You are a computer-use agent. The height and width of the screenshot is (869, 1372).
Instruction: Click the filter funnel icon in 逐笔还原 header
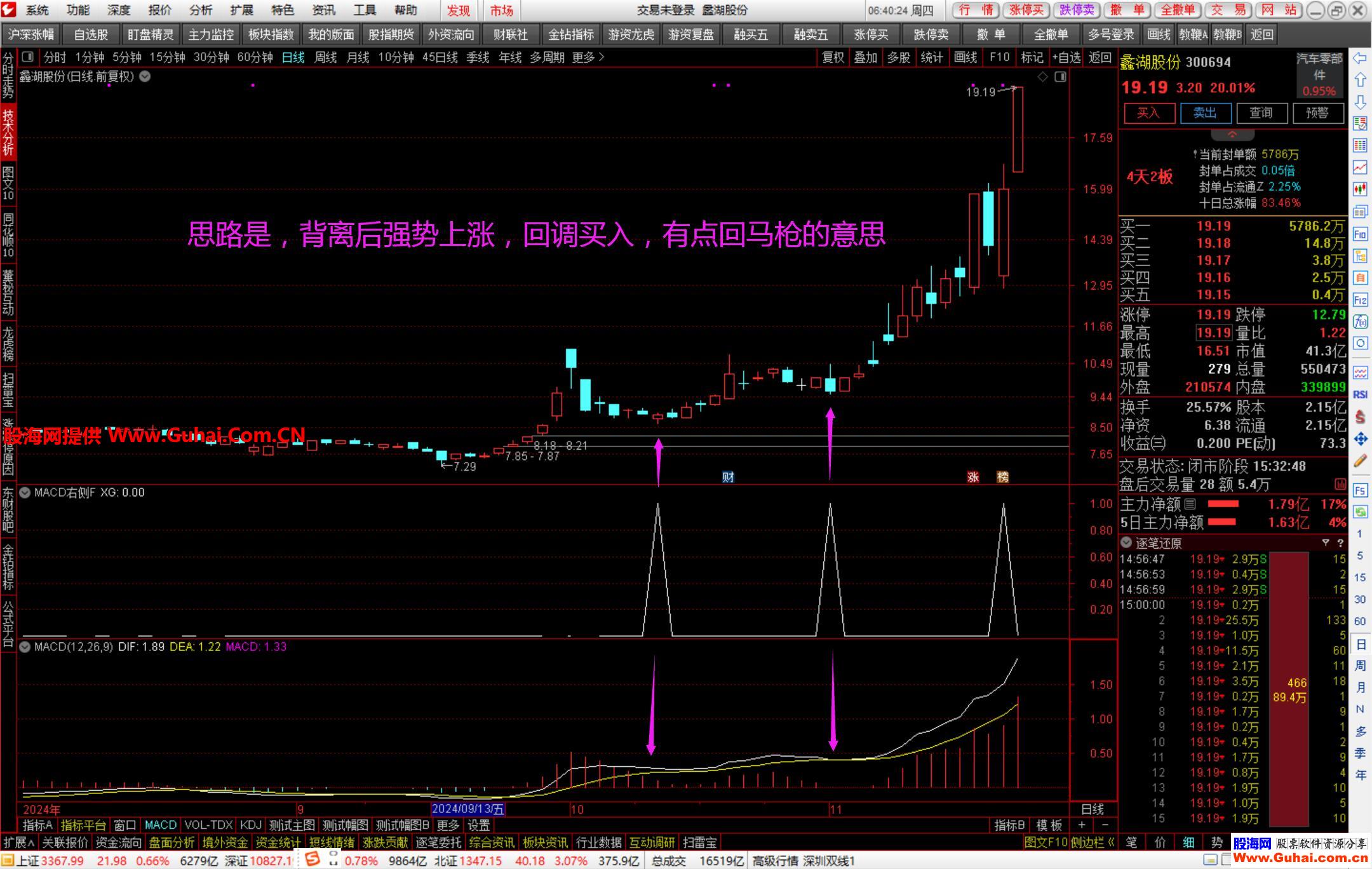1326,542
